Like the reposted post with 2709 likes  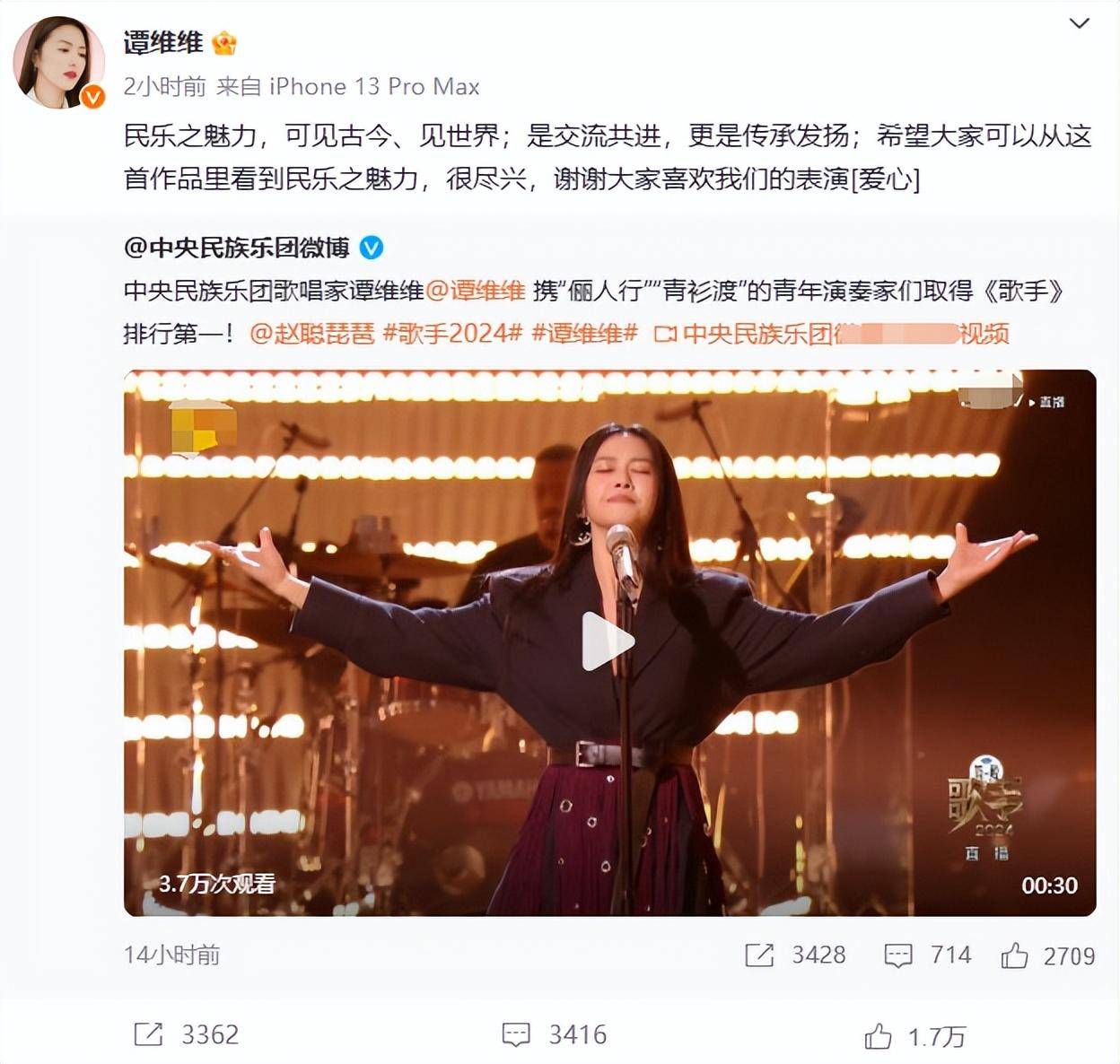[x=1015, y=955]
